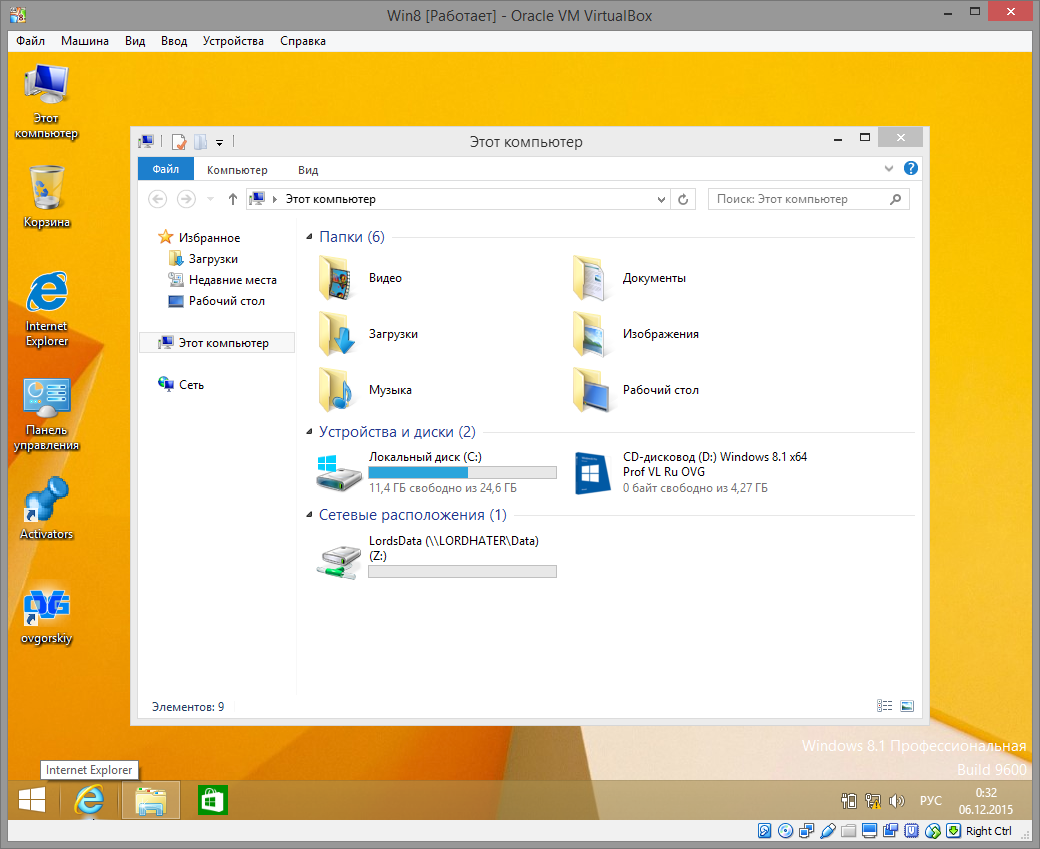Click the search magnifier icon
1040x849 pixels.
pos(895,199)
